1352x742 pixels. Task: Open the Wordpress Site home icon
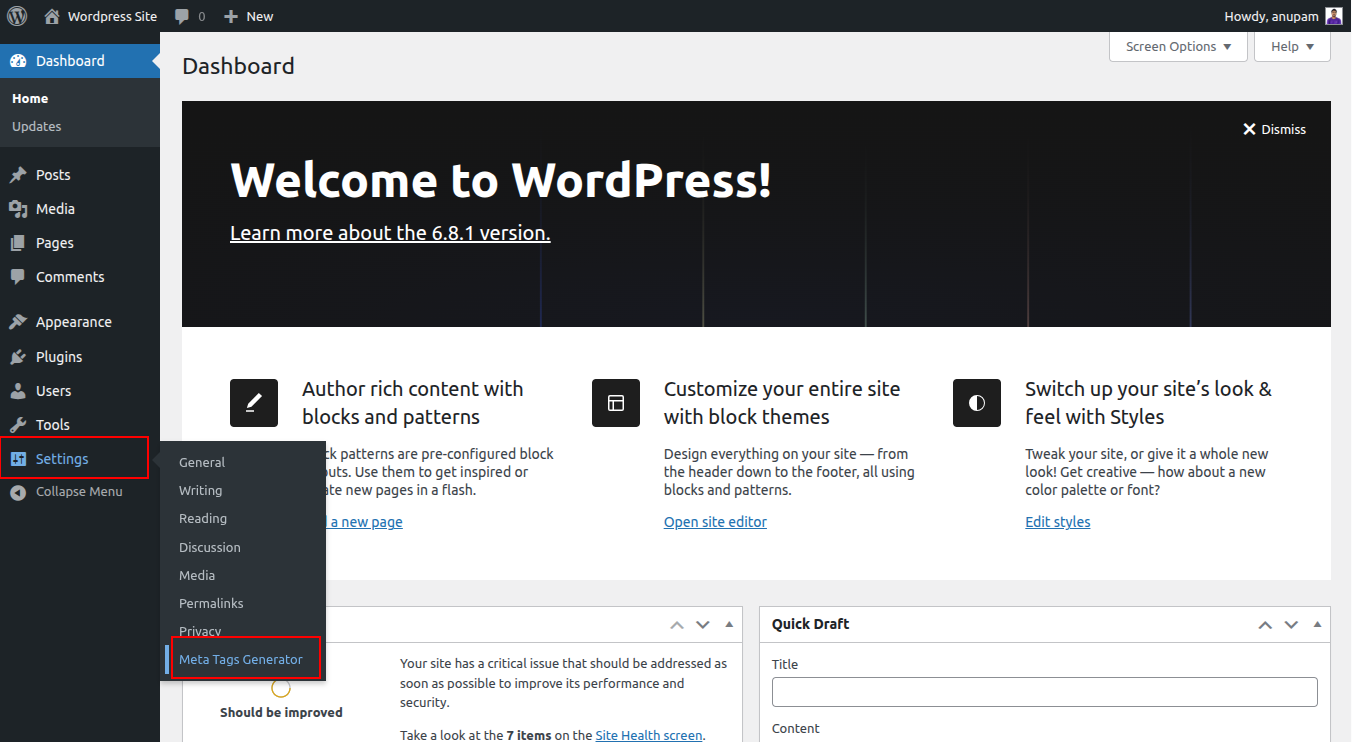[x=52, y=16]
